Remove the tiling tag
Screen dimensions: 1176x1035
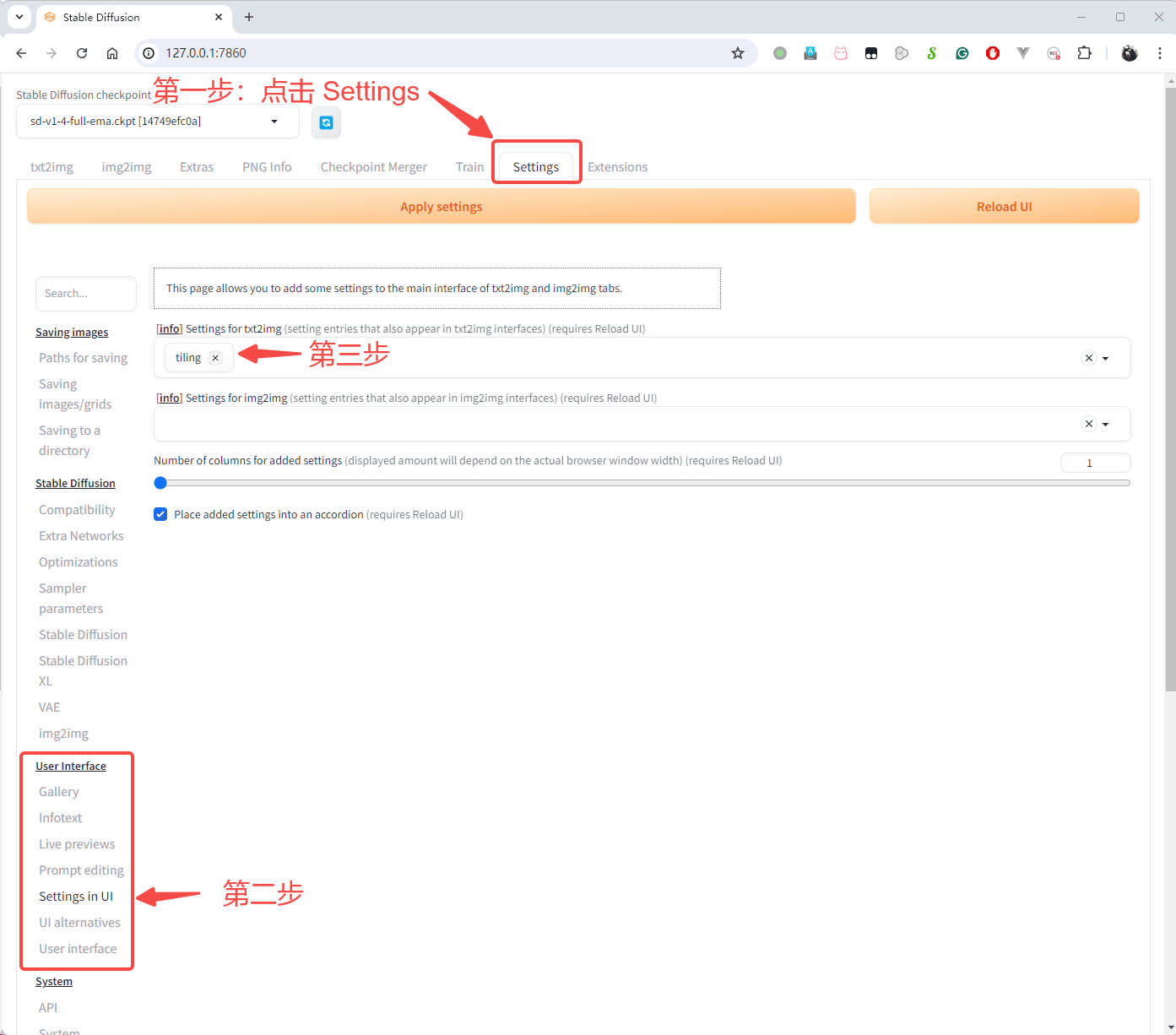pos(215,358)
